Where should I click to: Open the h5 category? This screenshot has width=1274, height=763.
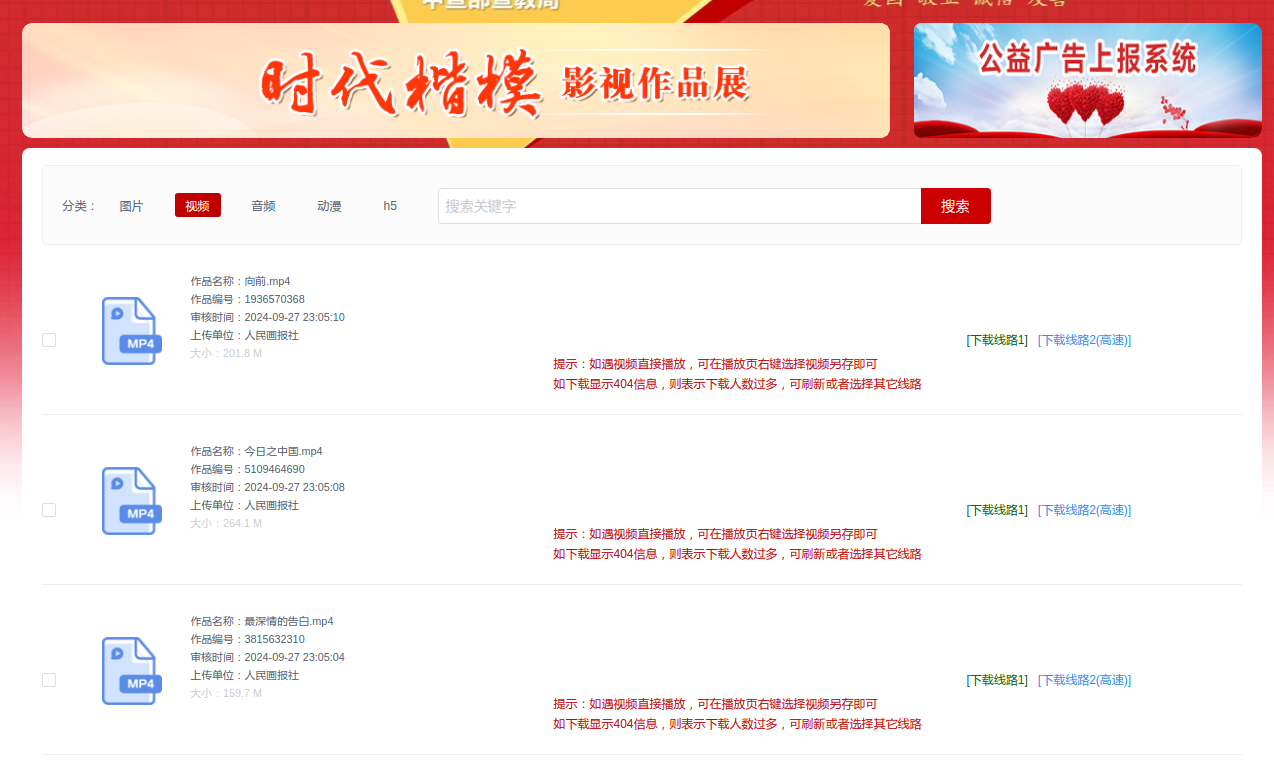(x=389, y=205)
